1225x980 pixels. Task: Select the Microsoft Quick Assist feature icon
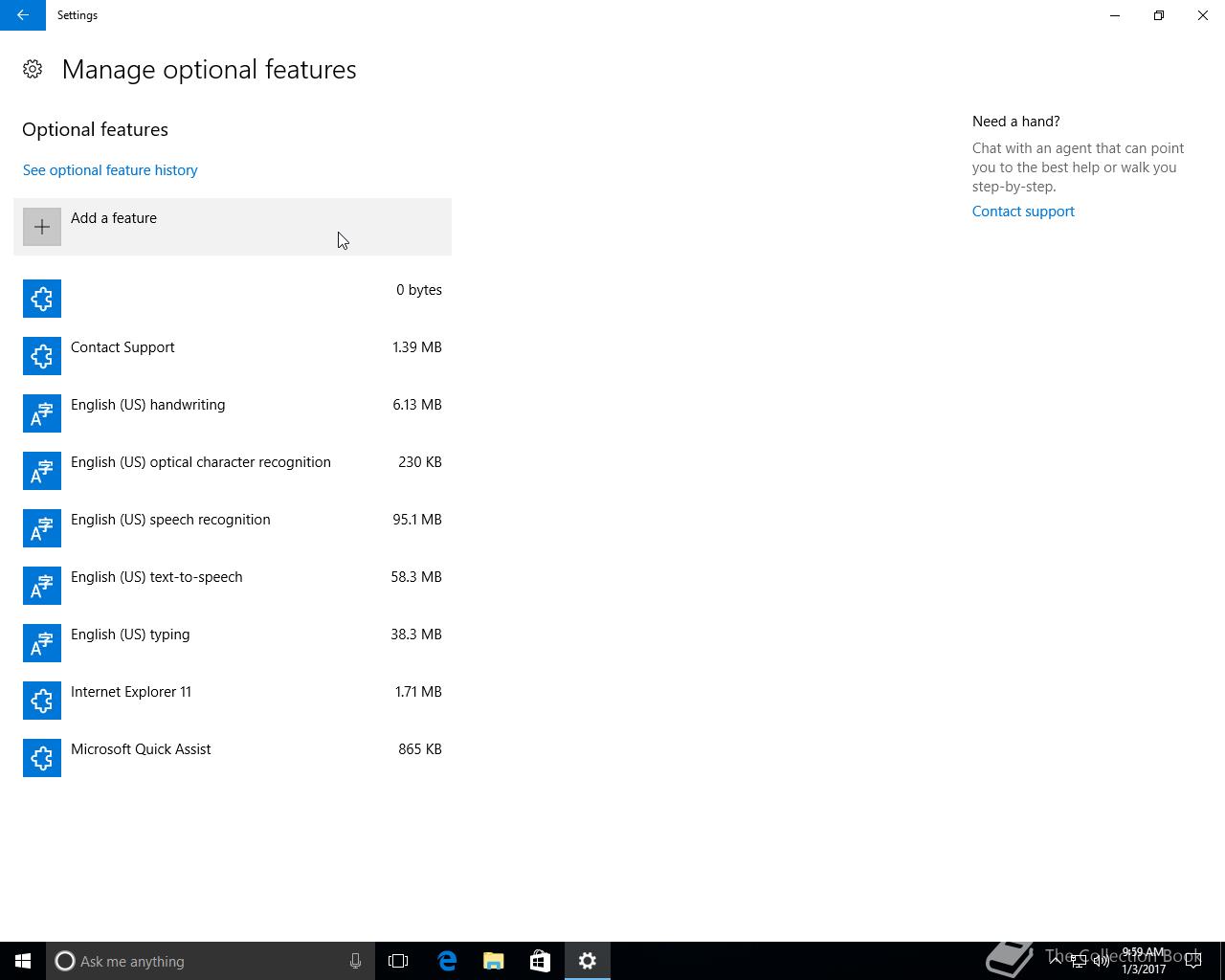tap(42, 758)
